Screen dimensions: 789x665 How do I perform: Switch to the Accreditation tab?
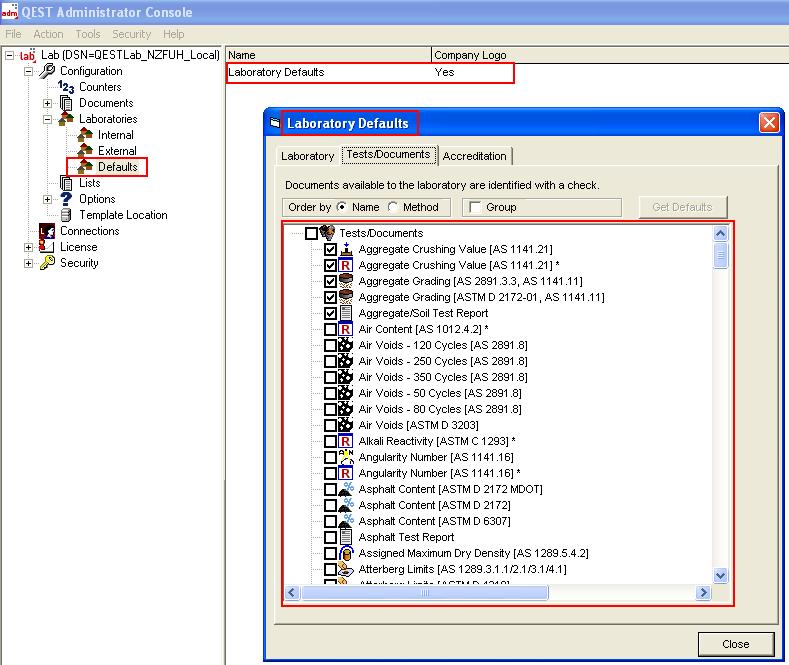474,156
